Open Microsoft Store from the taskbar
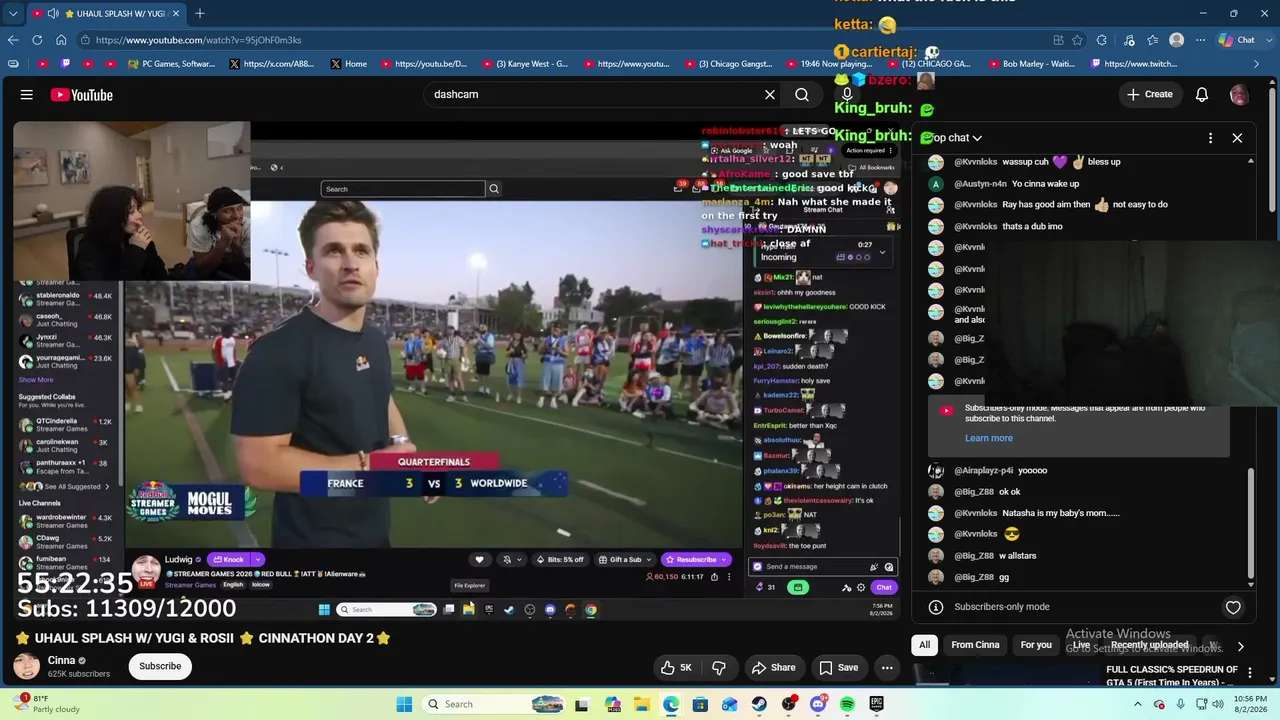Image resolution: width=1280 pixels, height=720 pixels. click(700, 704)
